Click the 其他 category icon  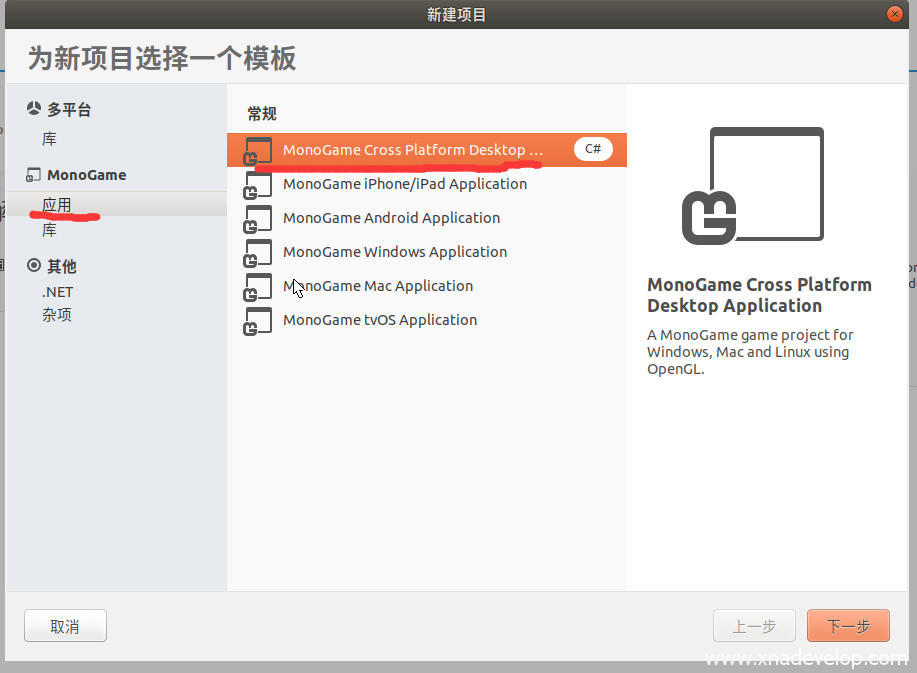[x=34, y=266]
